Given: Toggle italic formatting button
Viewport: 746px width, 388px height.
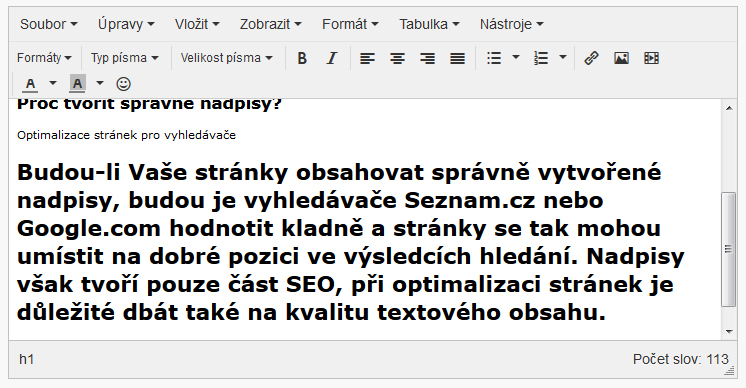Looking at the screenshot, I should [x=332, y=58].
